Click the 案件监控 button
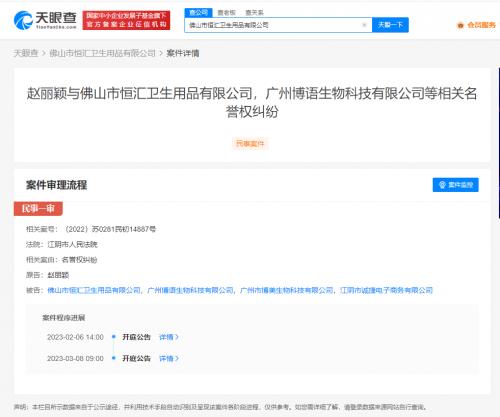This screenshot has width=500, height=417. pyautogui.click(x=456, y=185)
